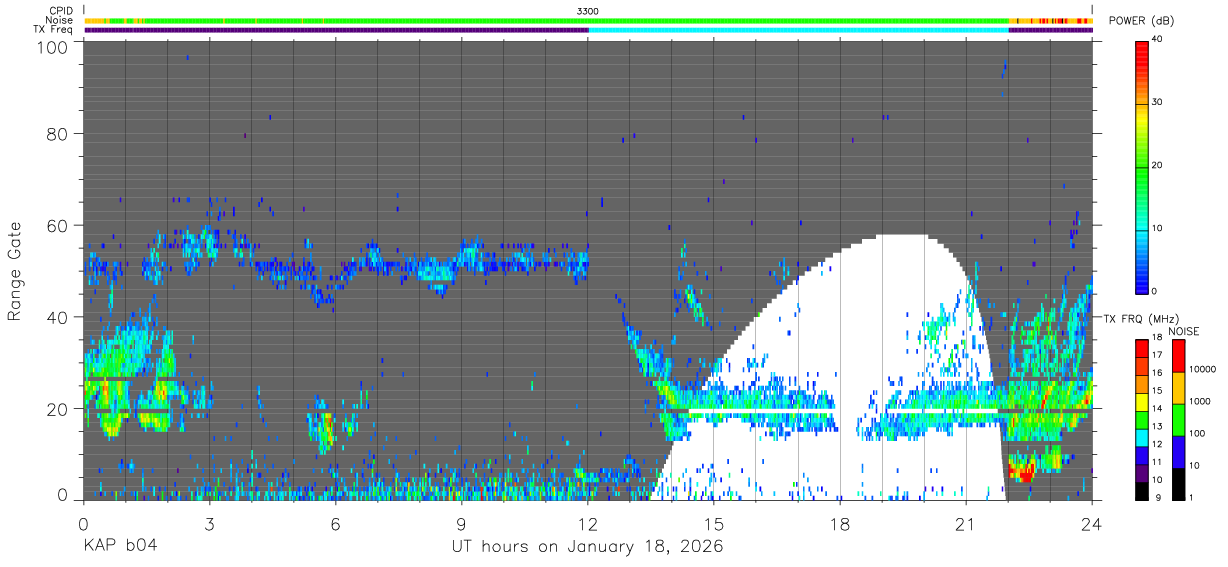Image resolution: width=1228 pixels, height=567 pixels.
Task: Click hour '21' on time axis
Action: 966,523
